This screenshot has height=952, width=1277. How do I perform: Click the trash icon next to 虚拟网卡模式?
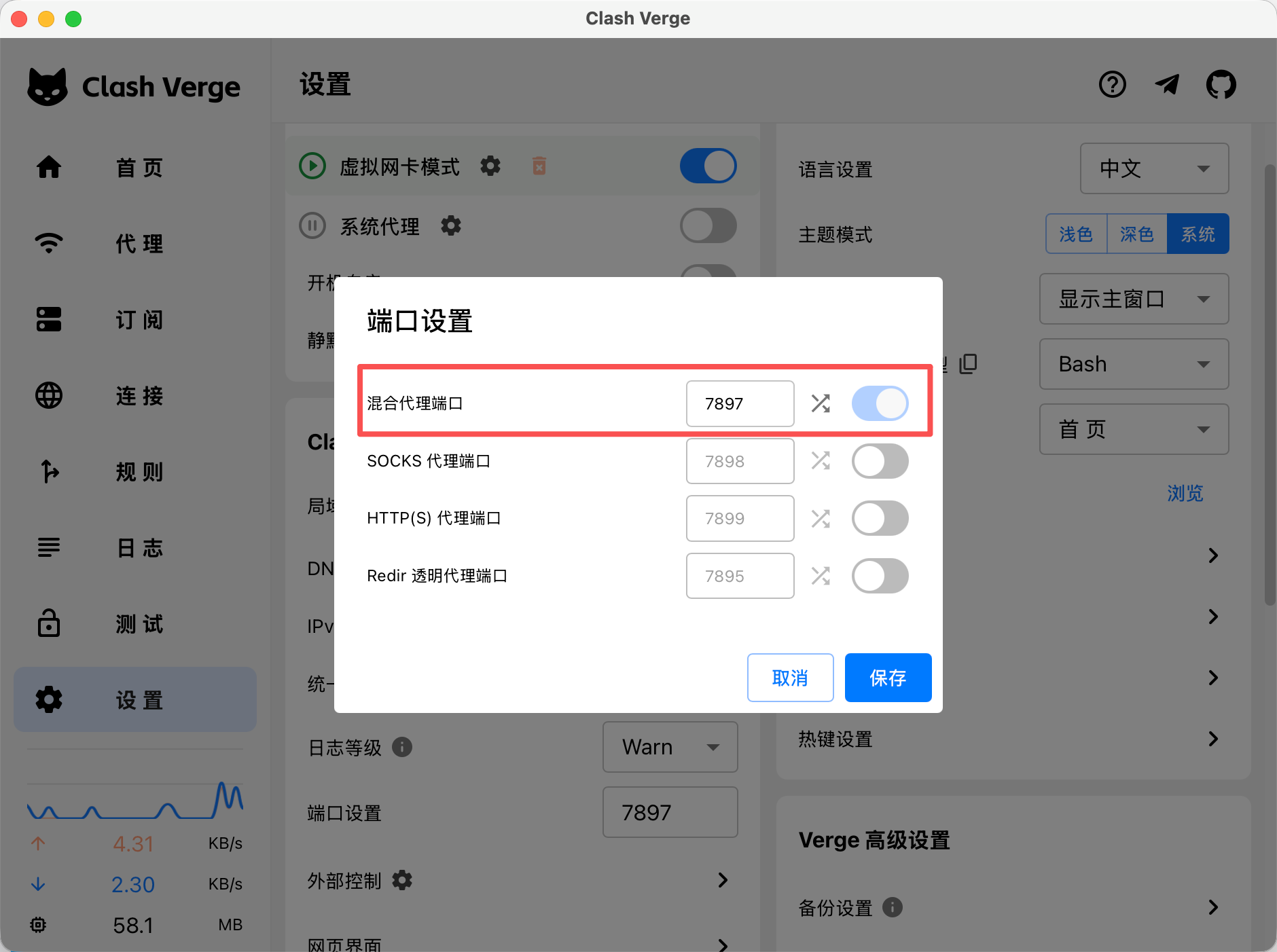pyautogui.click(x=539, y=166)
